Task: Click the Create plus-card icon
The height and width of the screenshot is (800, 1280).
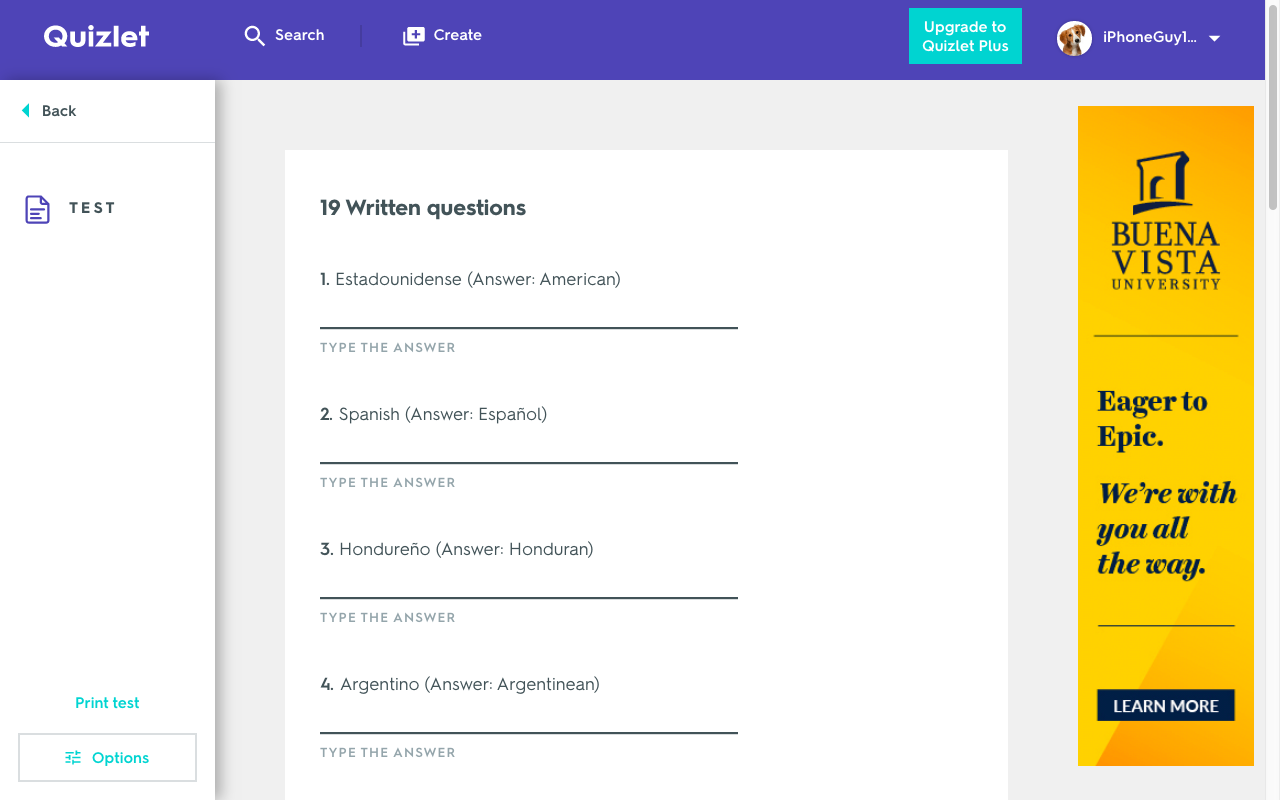Action: click(413, 36)
